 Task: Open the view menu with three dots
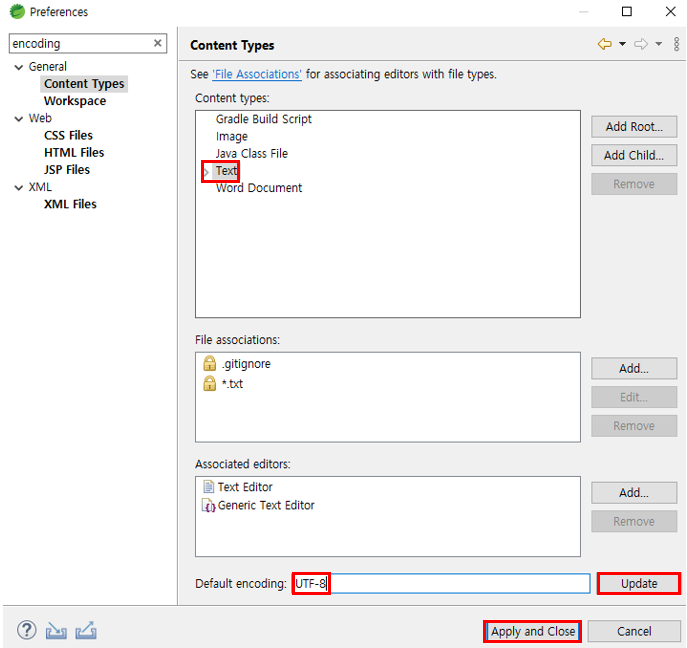[x=676, y=44]
